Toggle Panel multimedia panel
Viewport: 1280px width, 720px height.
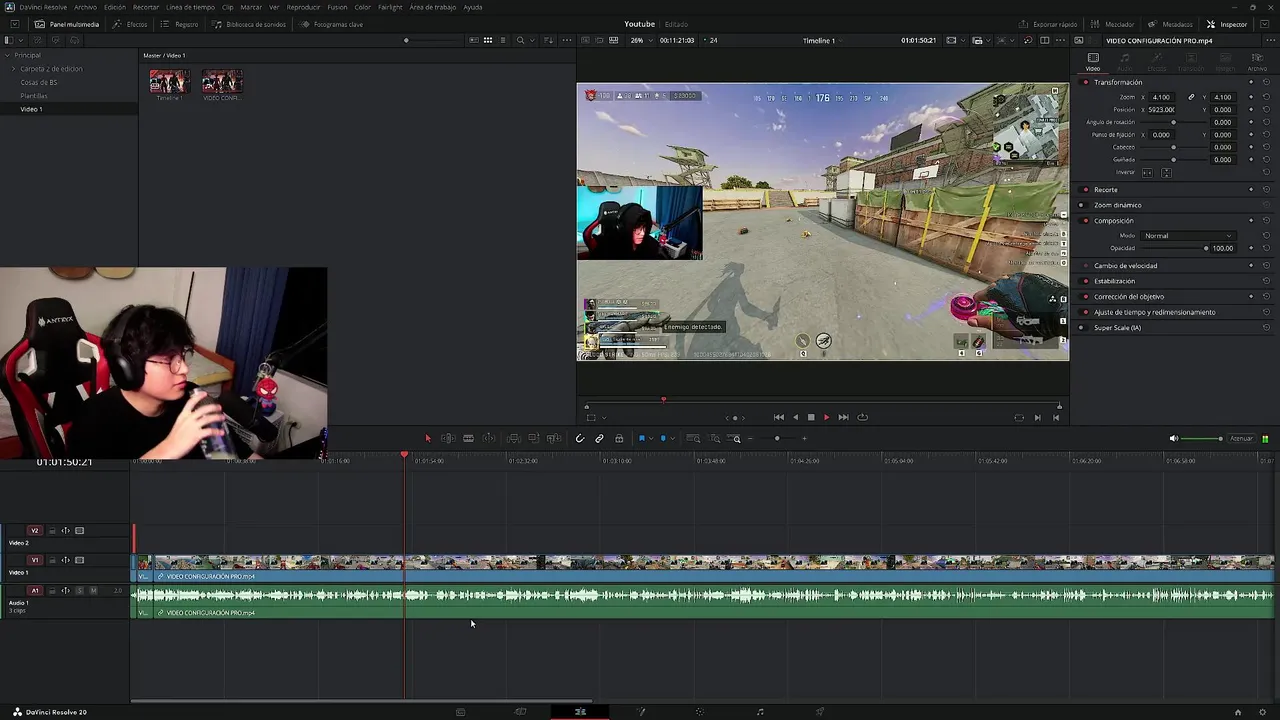[x=66, y=24]
